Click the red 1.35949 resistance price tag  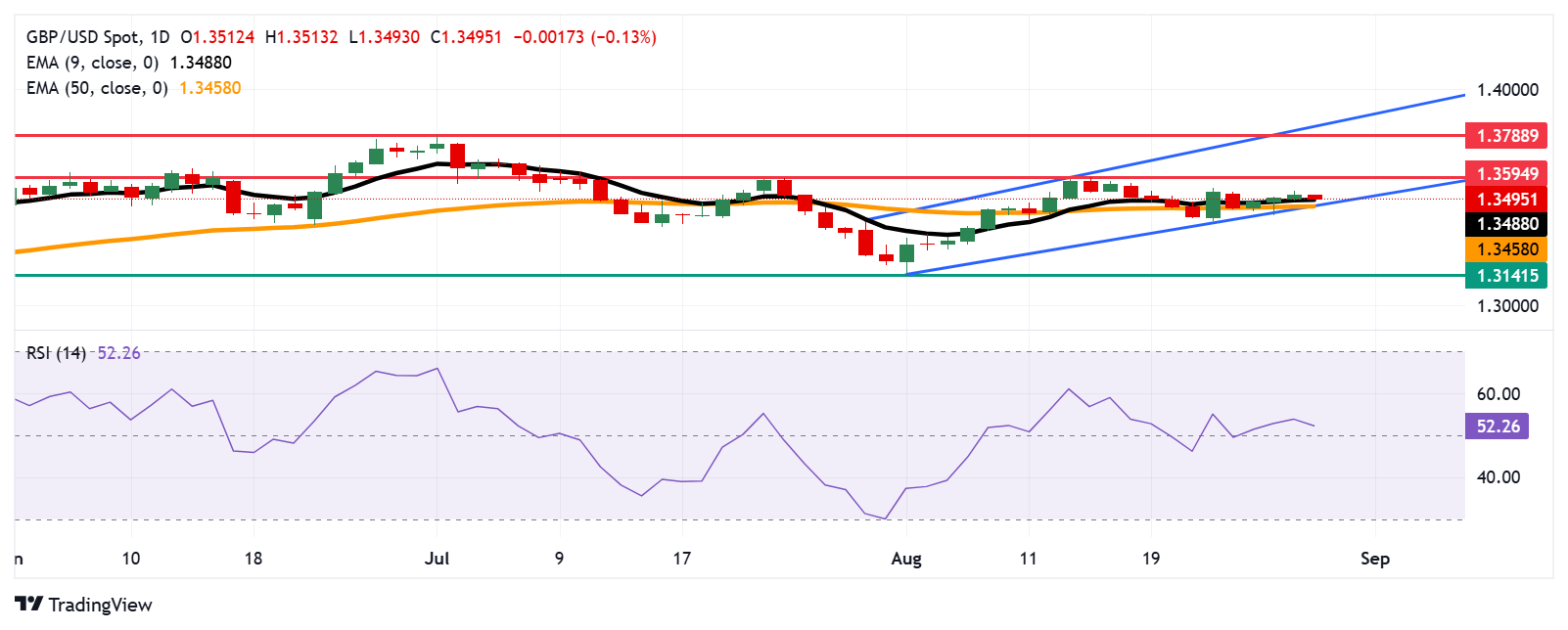tap(1506, 174)
